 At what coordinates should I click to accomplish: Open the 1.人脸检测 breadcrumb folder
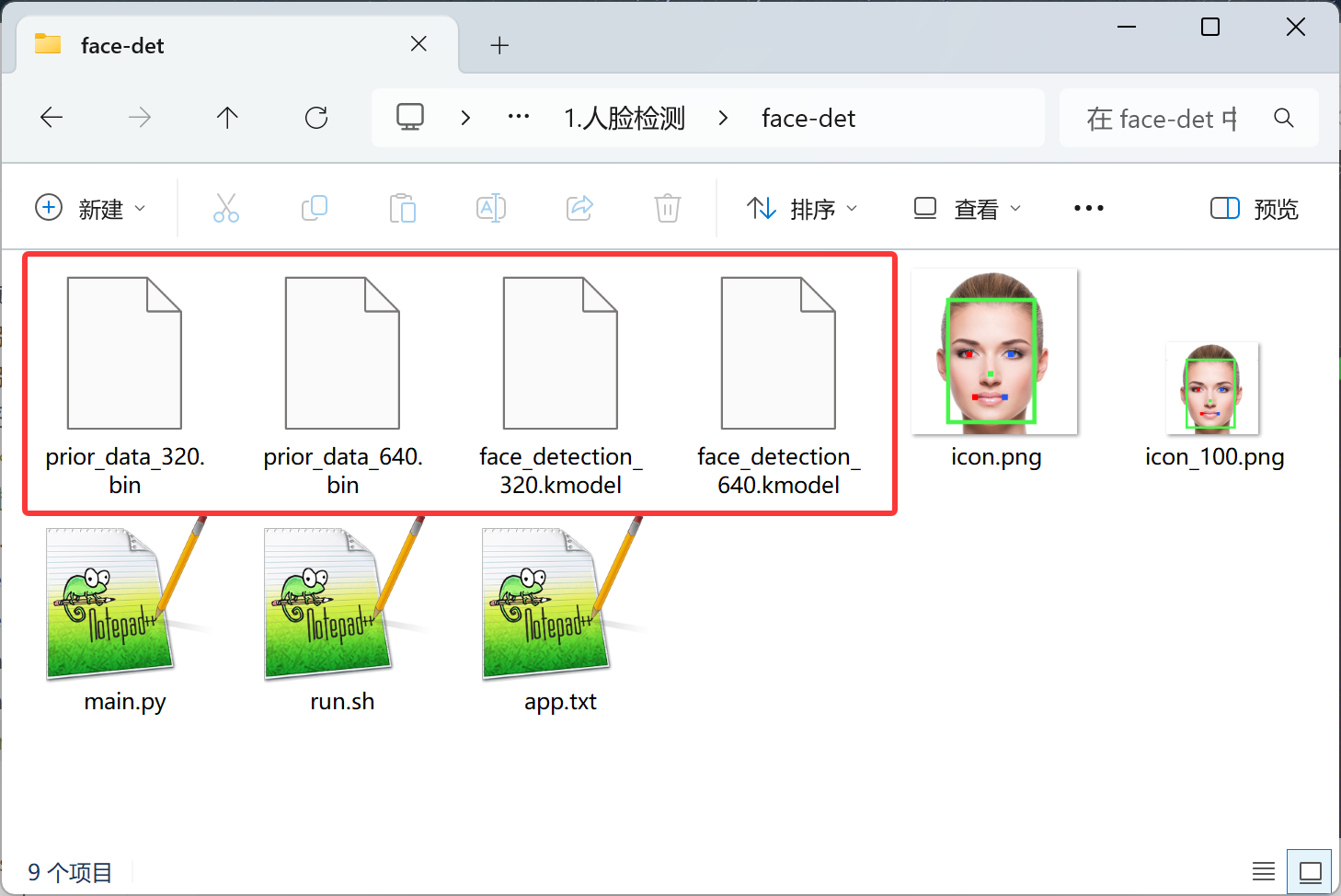625,119
